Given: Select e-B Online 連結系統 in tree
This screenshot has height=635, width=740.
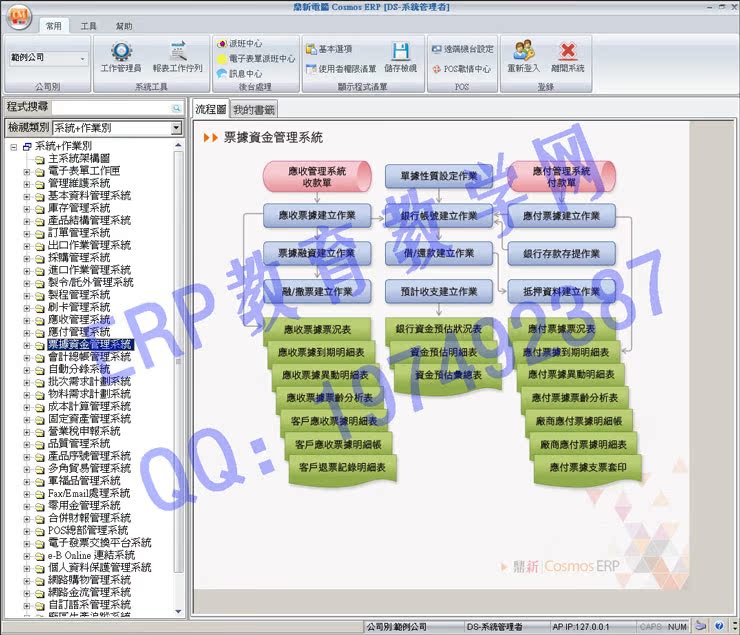Looking at the screenshot, I should pos(92,556).
